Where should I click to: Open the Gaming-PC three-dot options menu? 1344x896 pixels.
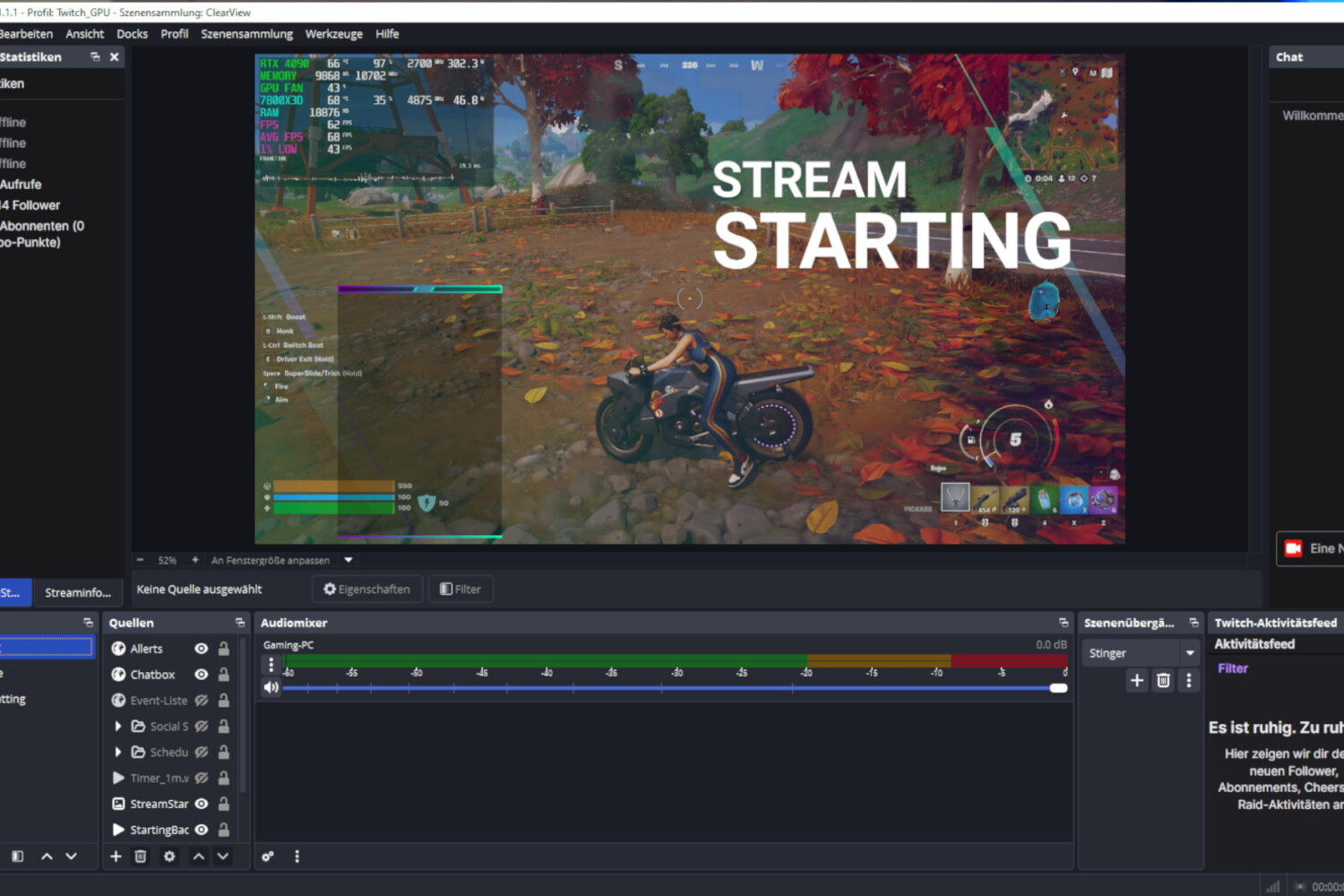[271, 665]
